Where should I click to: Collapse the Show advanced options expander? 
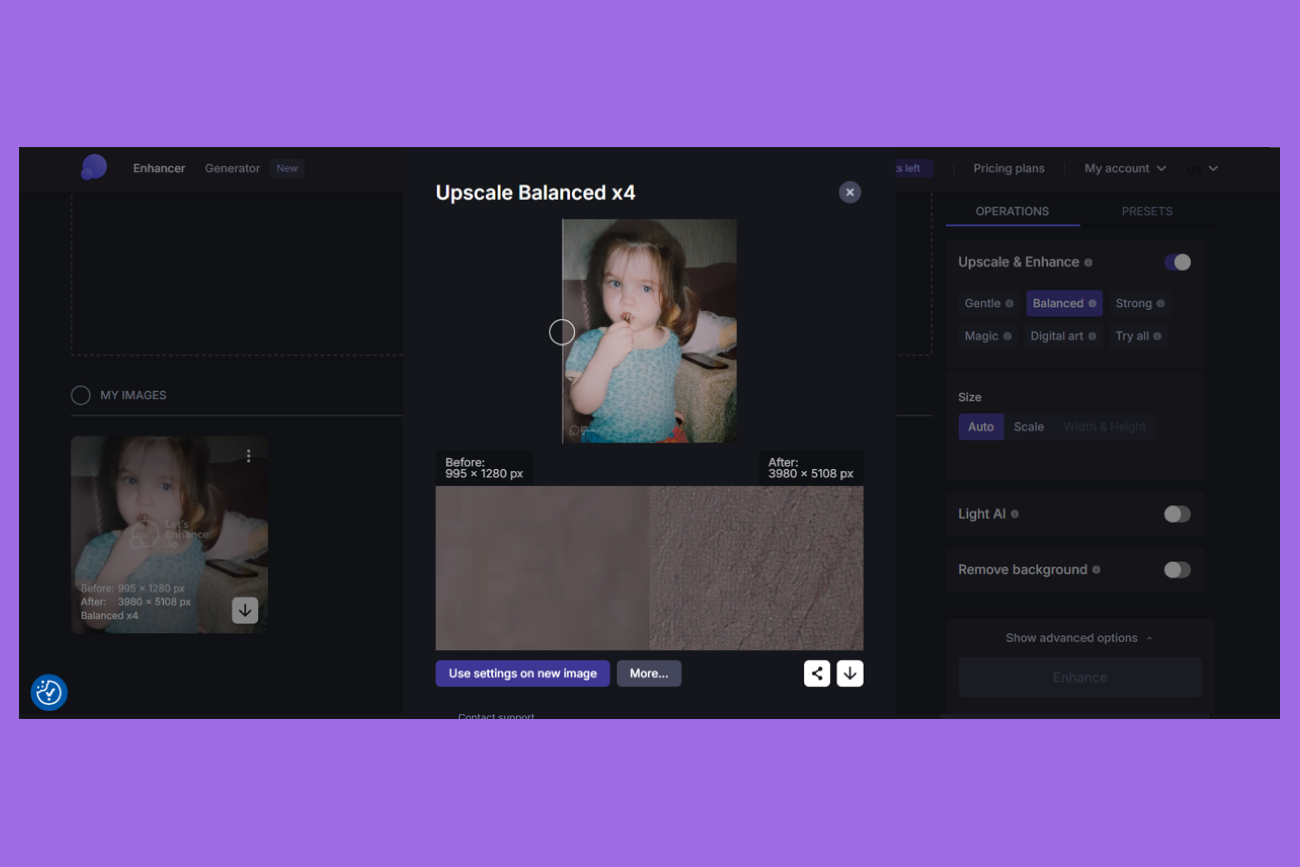click(x=1079, y=638)
